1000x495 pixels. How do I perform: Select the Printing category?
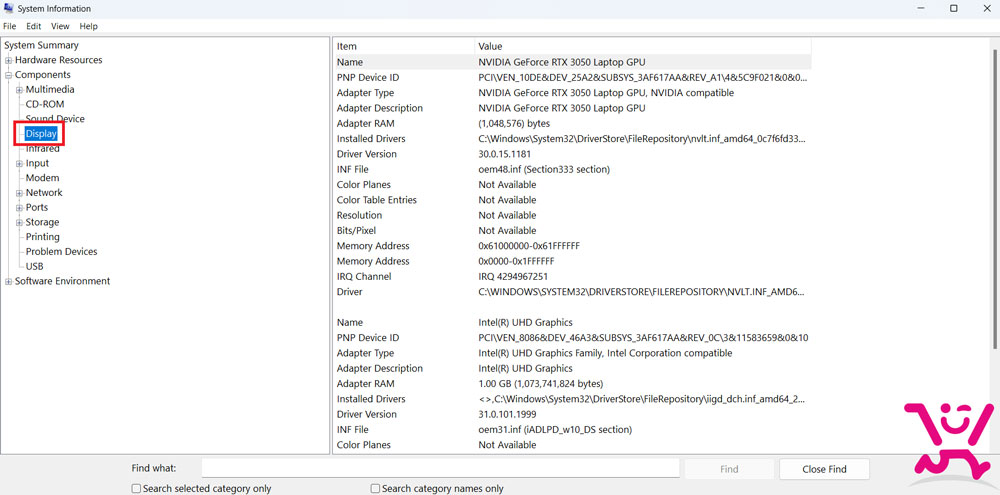coord(43,237)
